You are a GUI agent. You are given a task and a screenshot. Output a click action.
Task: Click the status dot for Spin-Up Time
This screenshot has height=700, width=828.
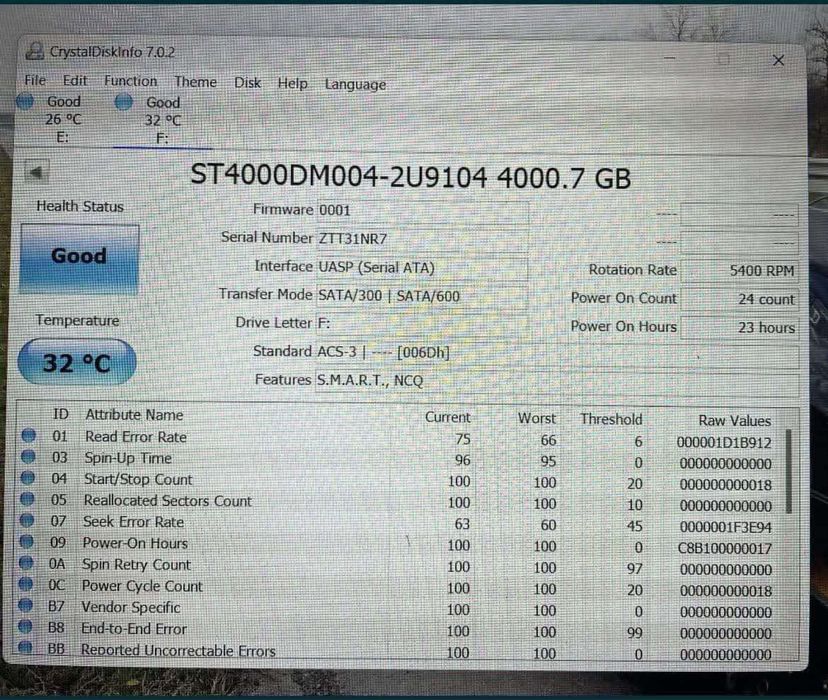point(28,457)
